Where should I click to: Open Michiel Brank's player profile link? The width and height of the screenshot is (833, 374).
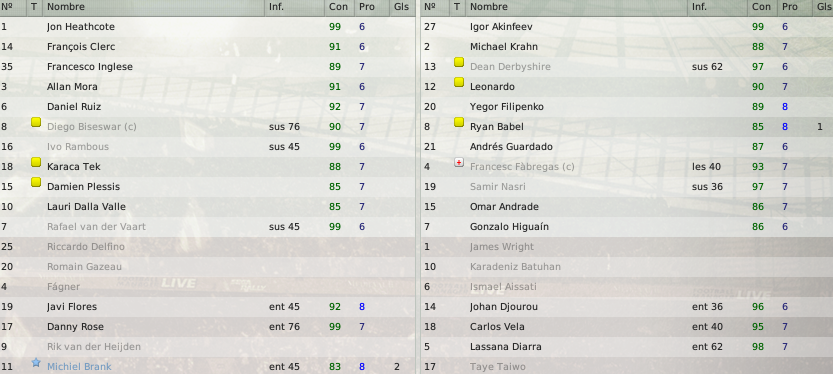(79, 367)
